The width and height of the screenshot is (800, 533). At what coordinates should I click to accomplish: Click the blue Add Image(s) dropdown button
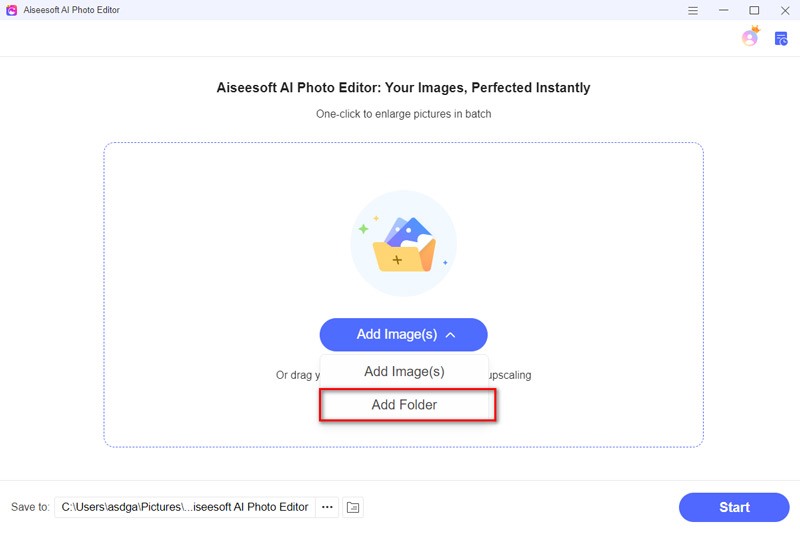404,335
